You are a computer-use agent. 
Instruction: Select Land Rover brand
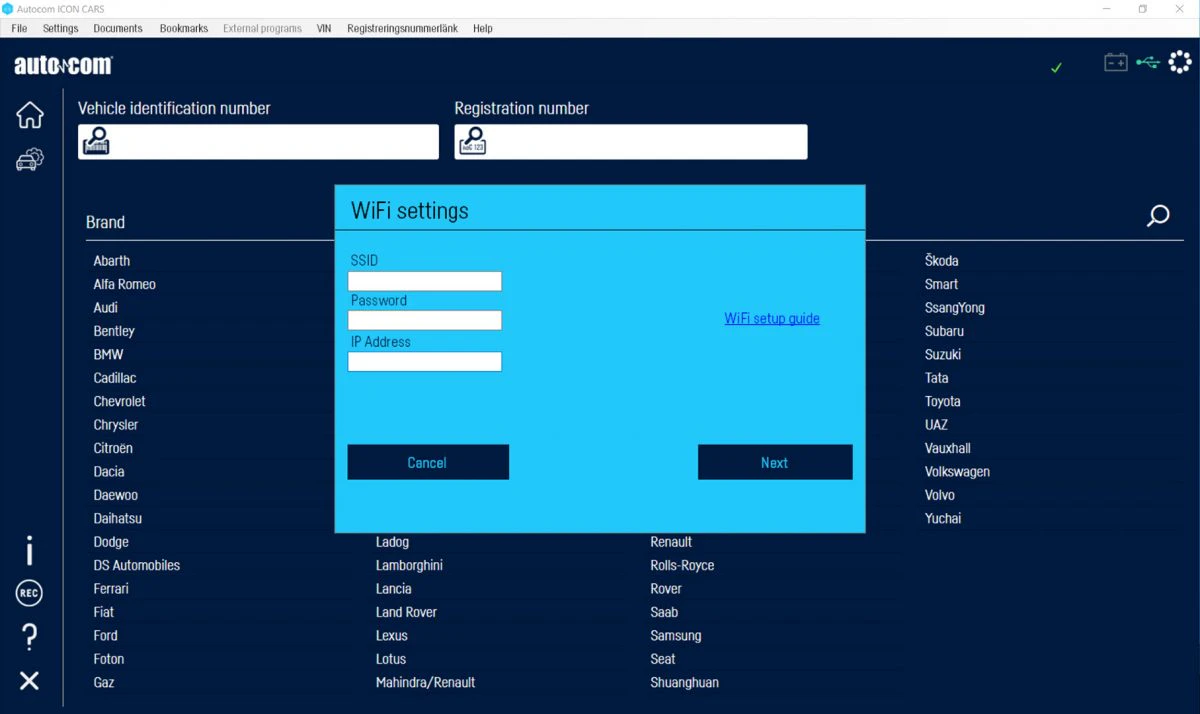pos(406,612)
